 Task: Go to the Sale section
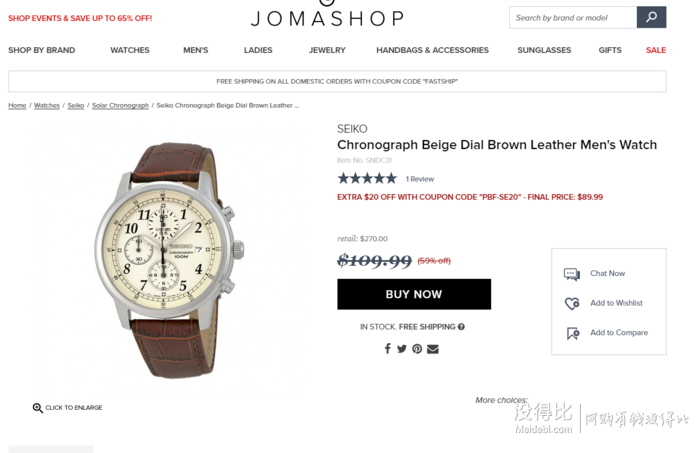[x=656, y=50]
